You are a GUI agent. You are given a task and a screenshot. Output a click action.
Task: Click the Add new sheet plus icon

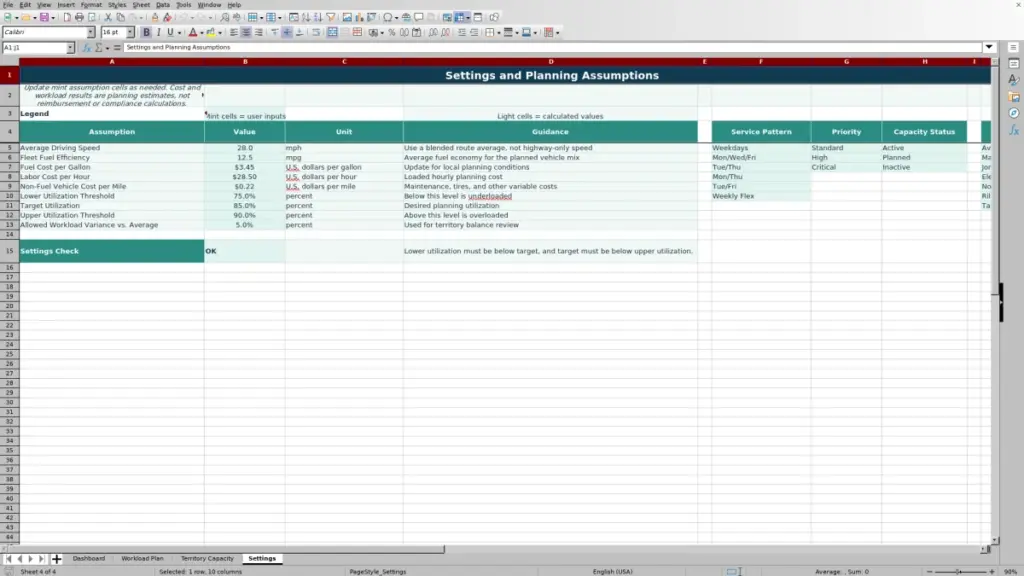point(56,558)
